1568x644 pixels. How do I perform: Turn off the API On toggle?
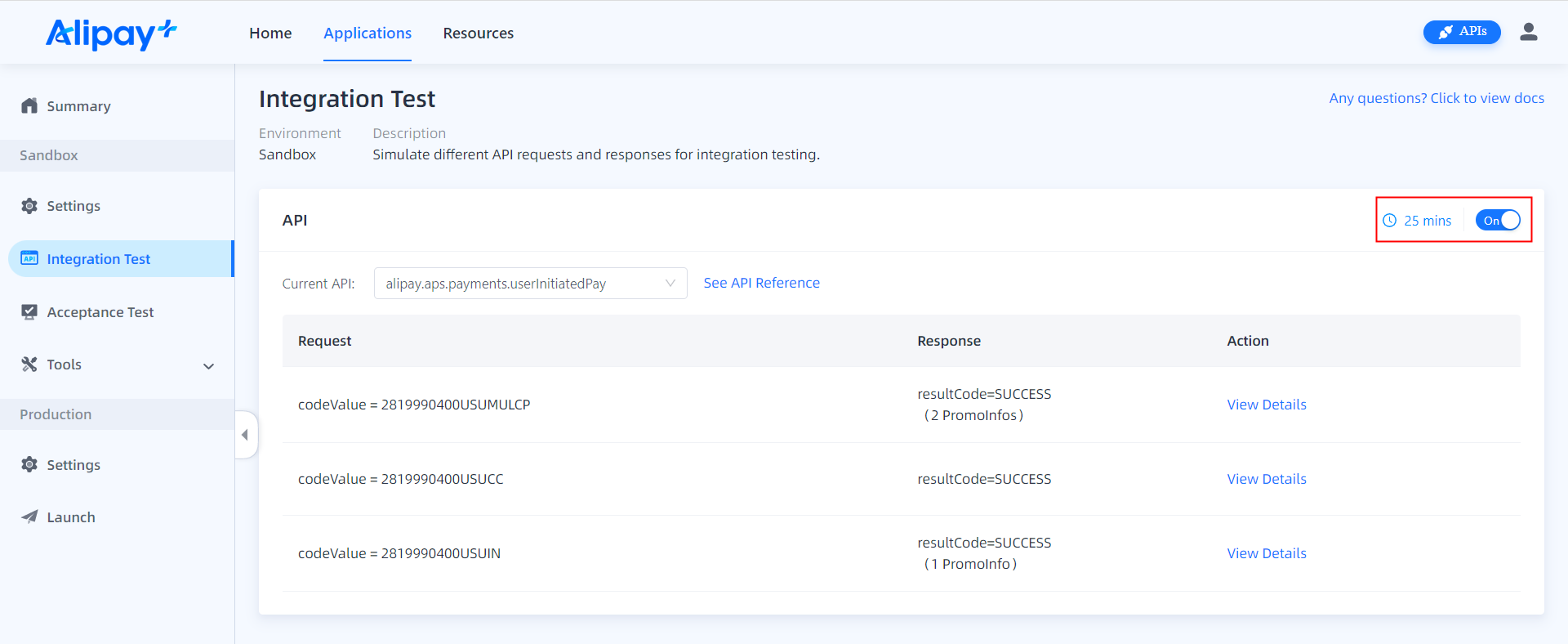pos(1497,221)
